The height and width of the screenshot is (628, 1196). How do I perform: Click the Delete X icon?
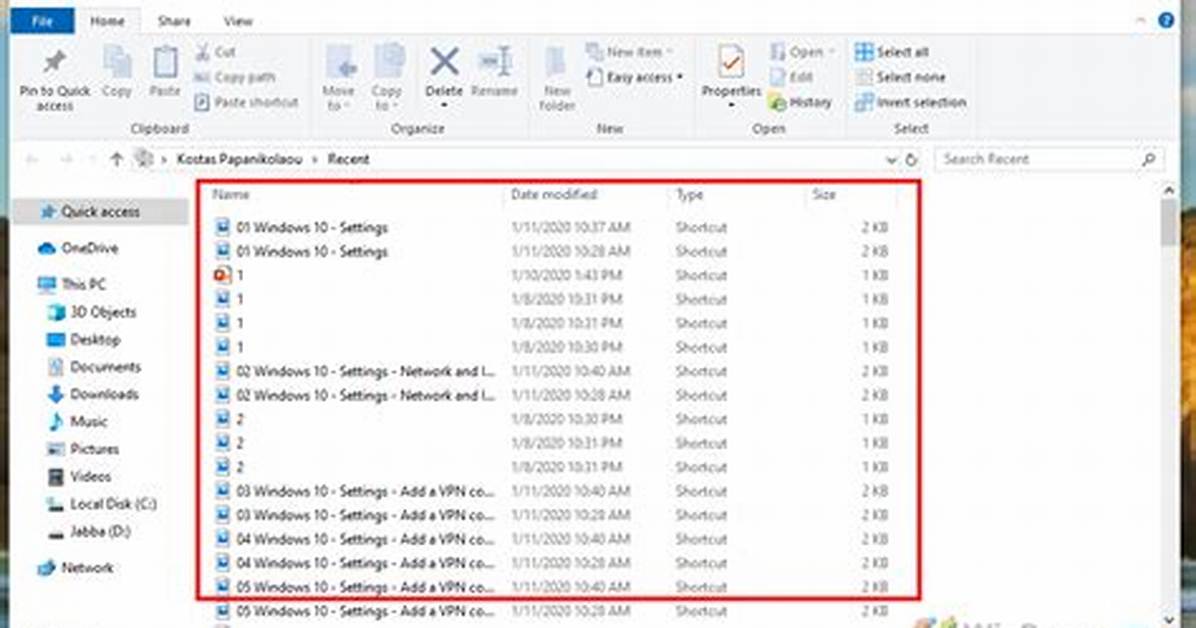pyautogui.click(x=444, y=62)
